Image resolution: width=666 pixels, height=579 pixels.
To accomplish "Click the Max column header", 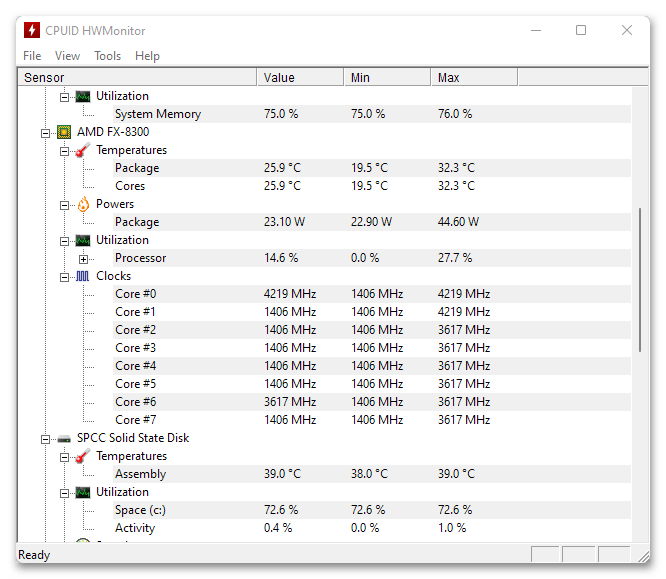I will pos(474,77).
